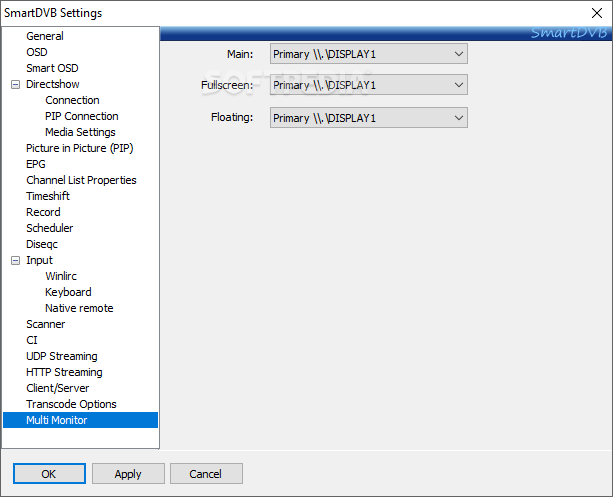Select the Input category
Image resolution: width=613 pixels, height=497 pixels.
click(39, 260)
